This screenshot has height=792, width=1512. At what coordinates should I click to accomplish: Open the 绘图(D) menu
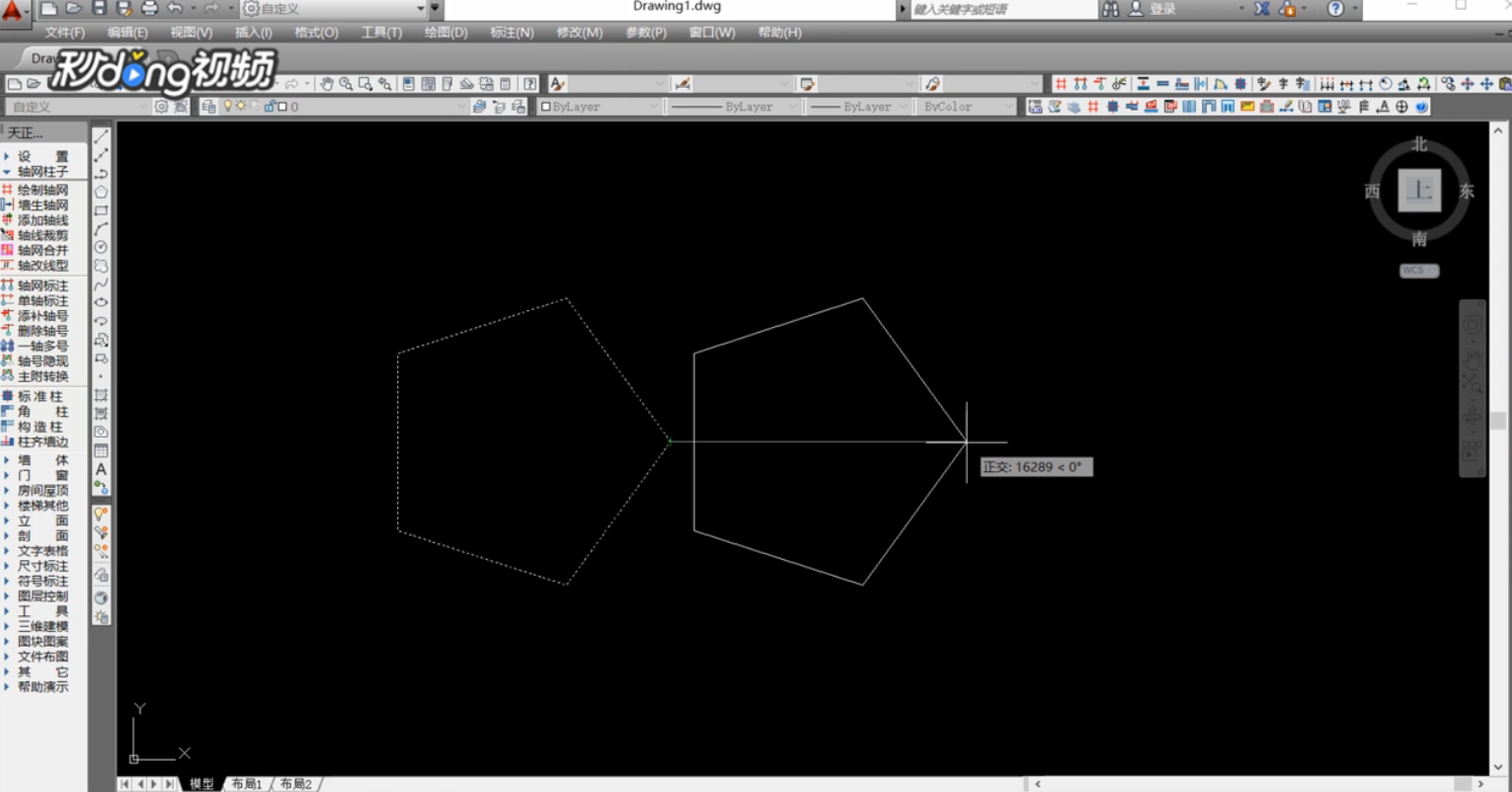coord(446,33)
